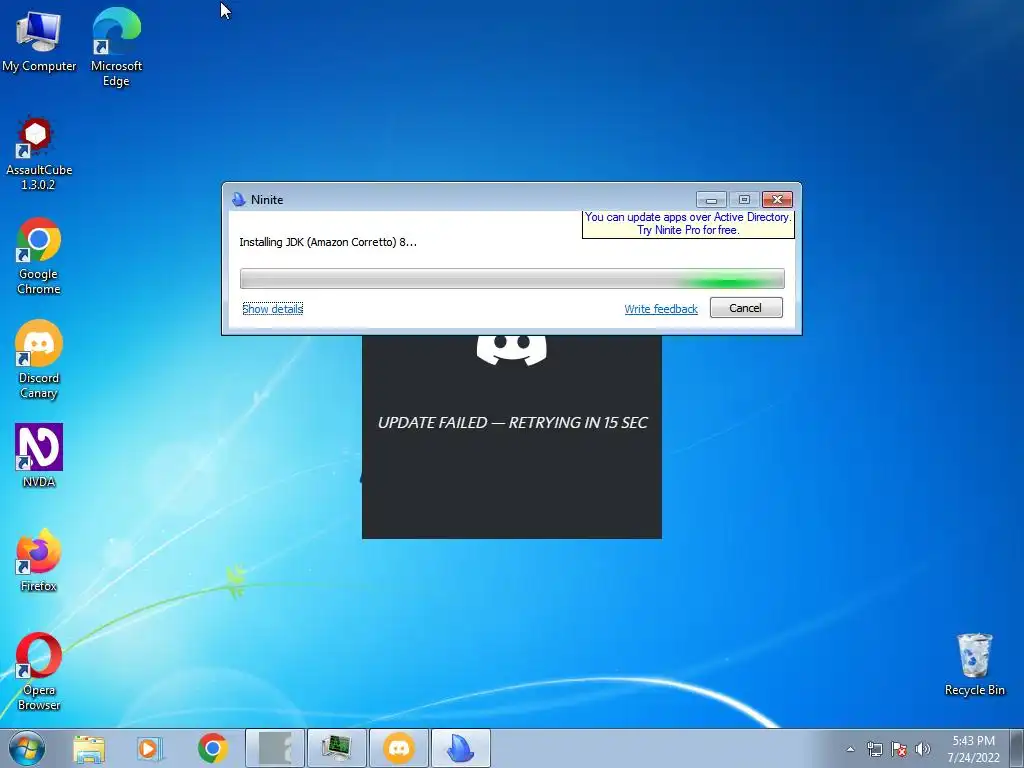
Task: Select the Recycle Bin icon
Action: coord(974,664)
